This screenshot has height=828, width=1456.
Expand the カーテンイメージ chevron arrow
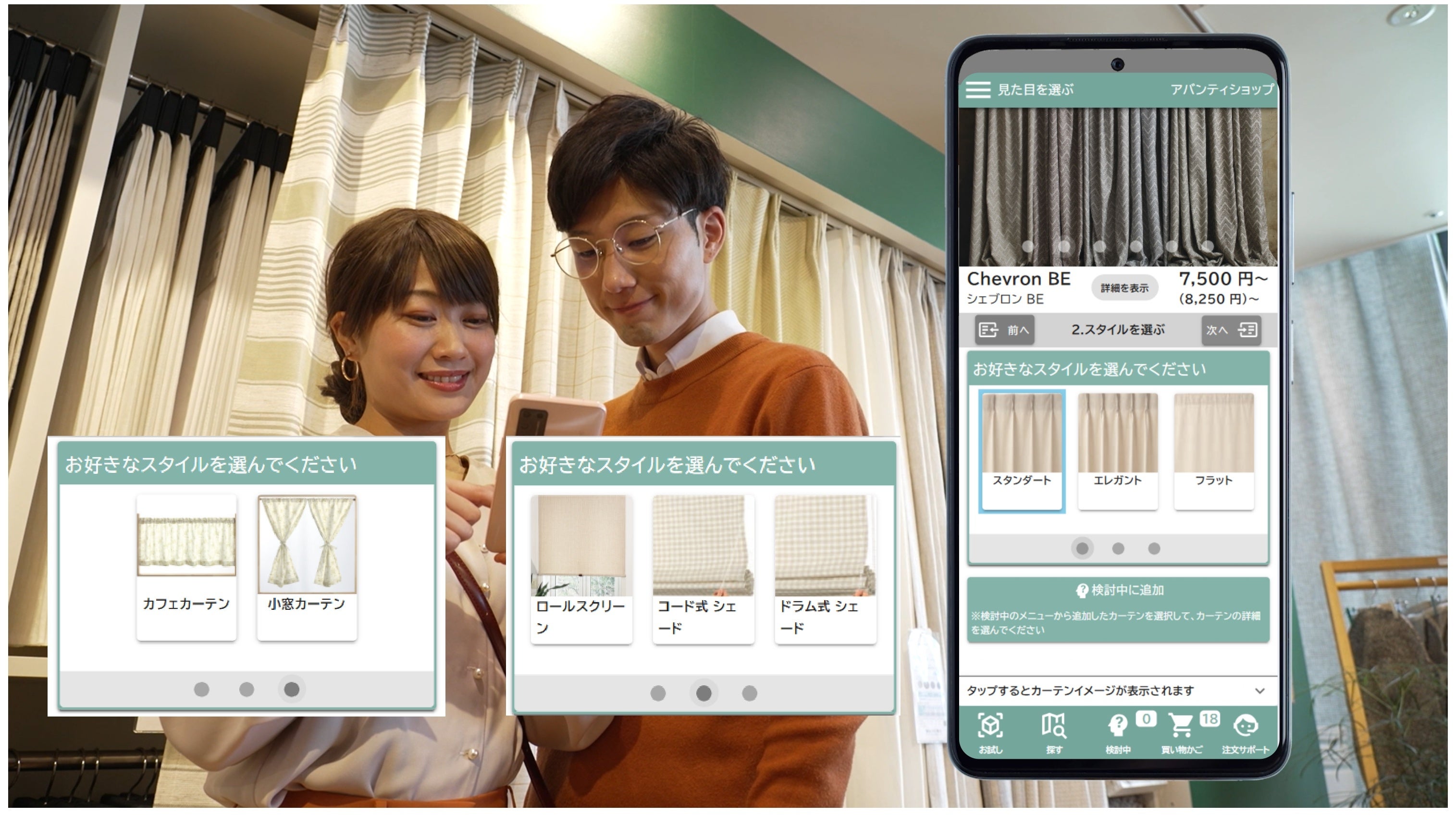coord(1260,691)
